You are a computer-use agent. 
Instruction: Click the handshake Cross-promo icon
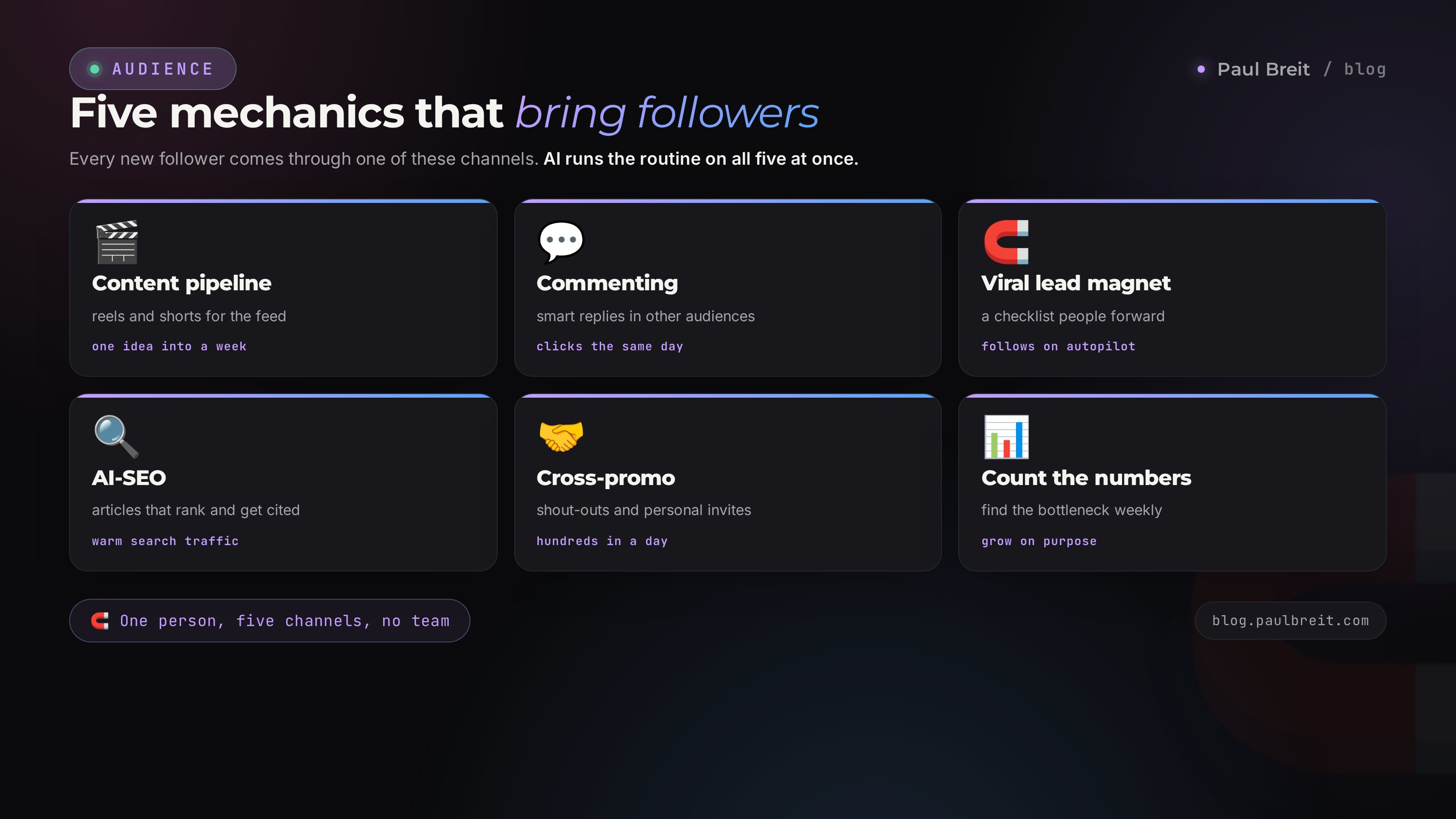pyautogui.click(x=561, y=436)
